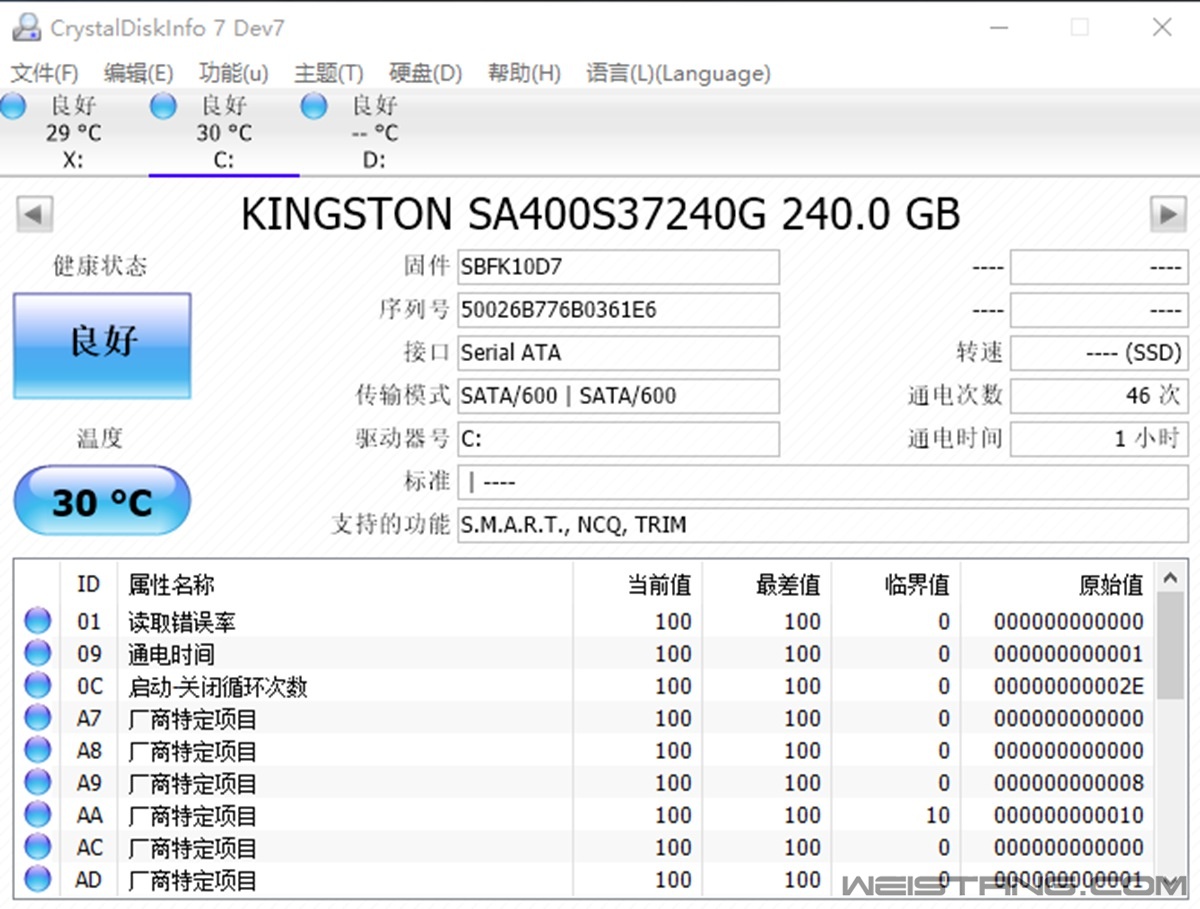Open the 主题(T) menu

[329, 73]
